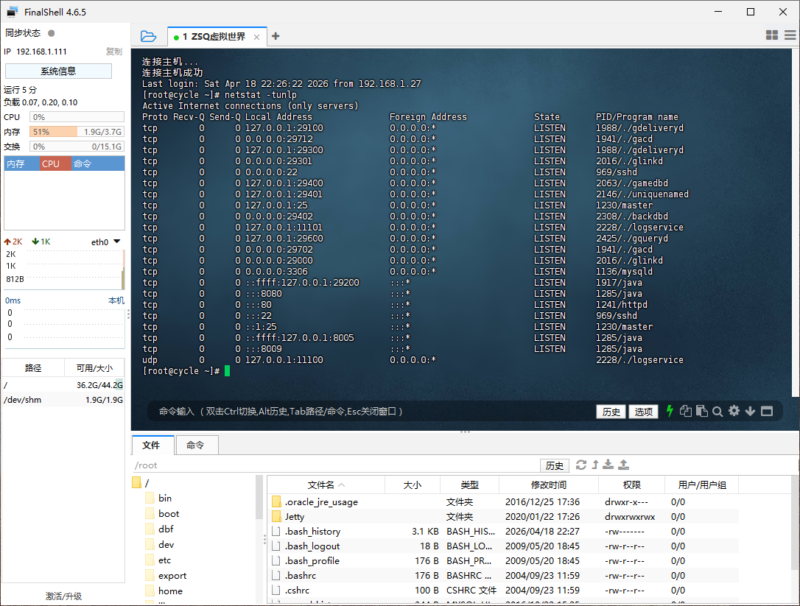The image size is (800, 606).
Task: Click 本机 local ping target link
Action: point(116,300)
